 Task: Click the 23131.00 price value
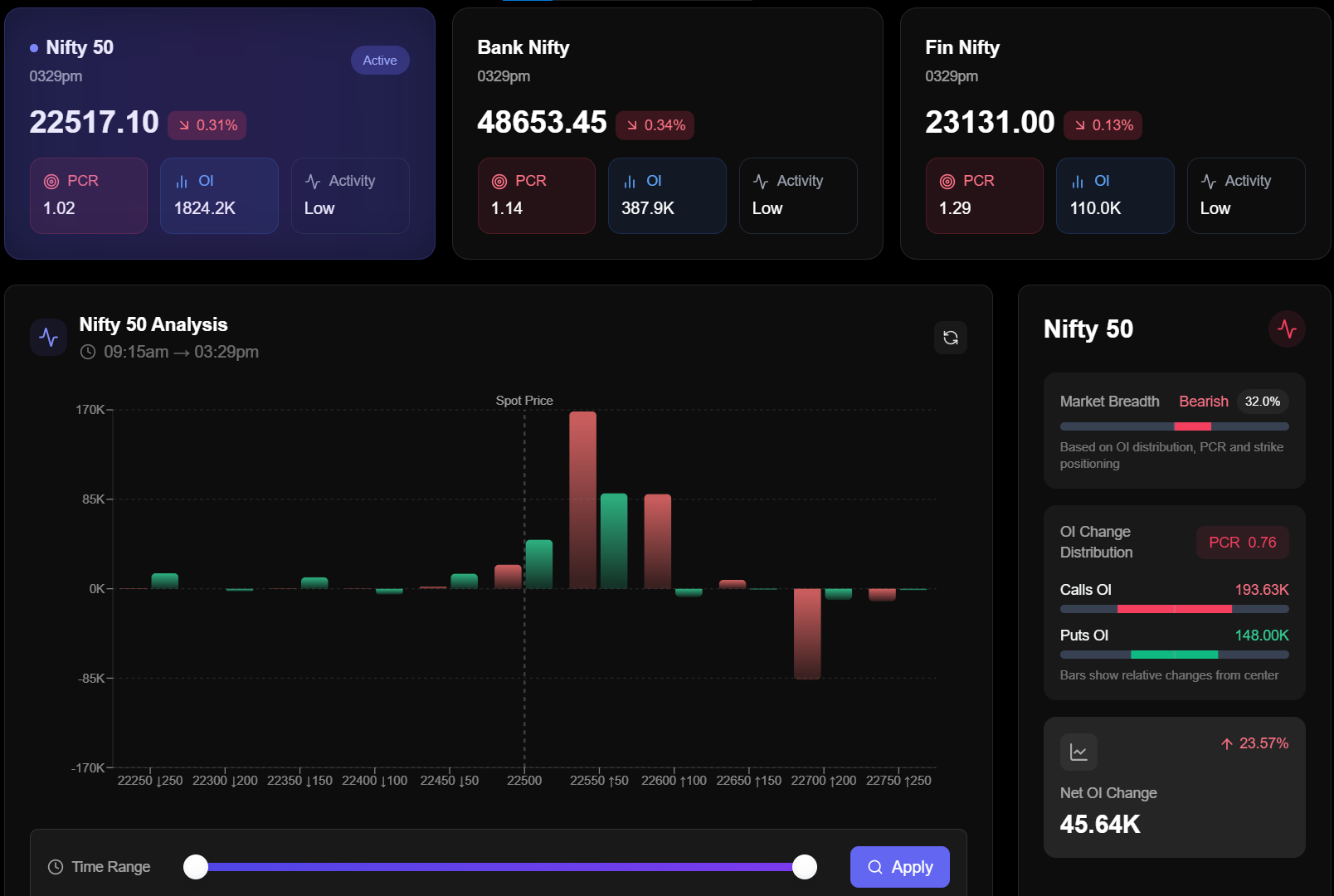coord(990,122)
